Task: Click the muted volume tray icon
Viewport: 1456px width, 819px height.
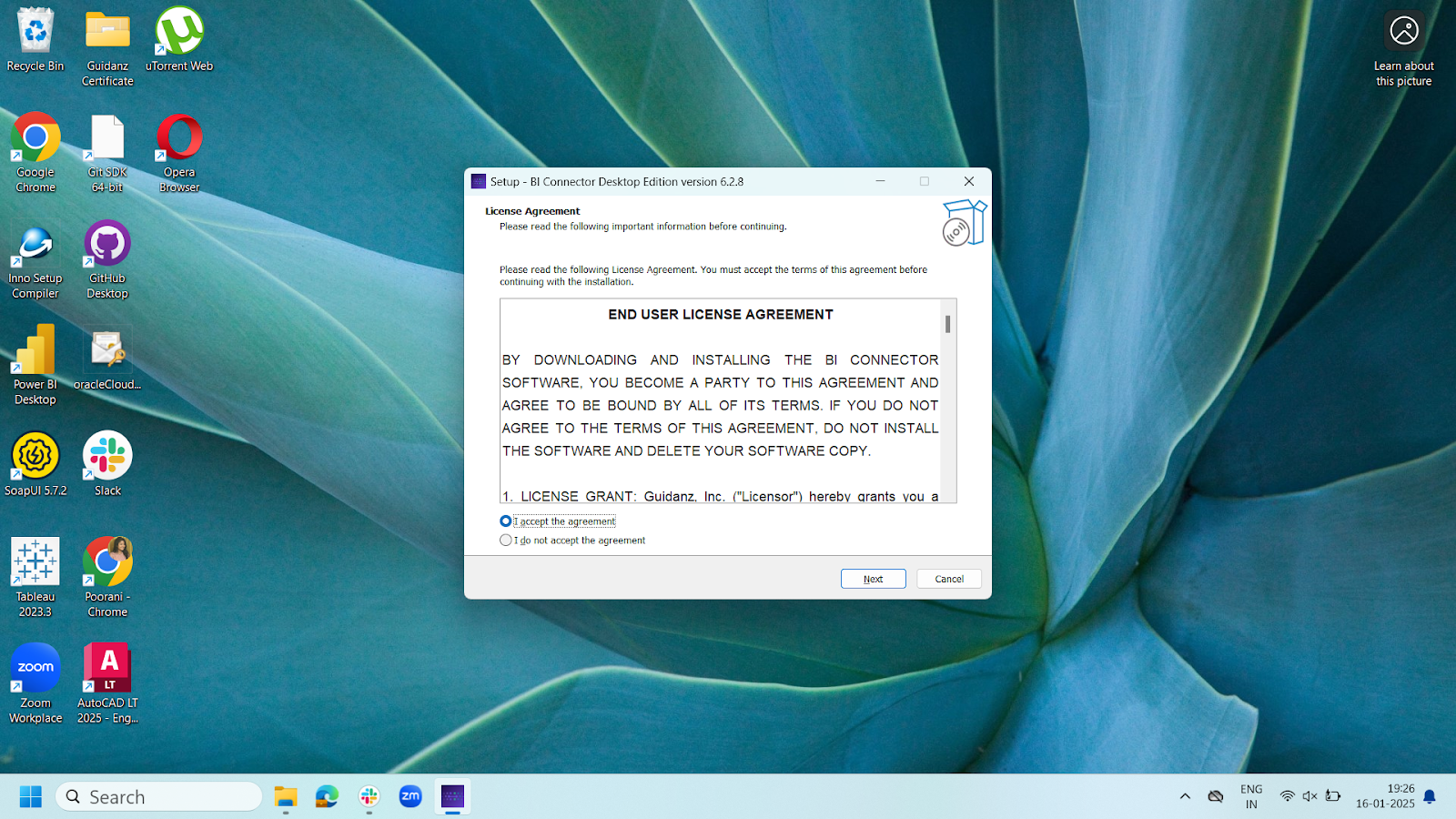Action: [x=1309, y=796]
